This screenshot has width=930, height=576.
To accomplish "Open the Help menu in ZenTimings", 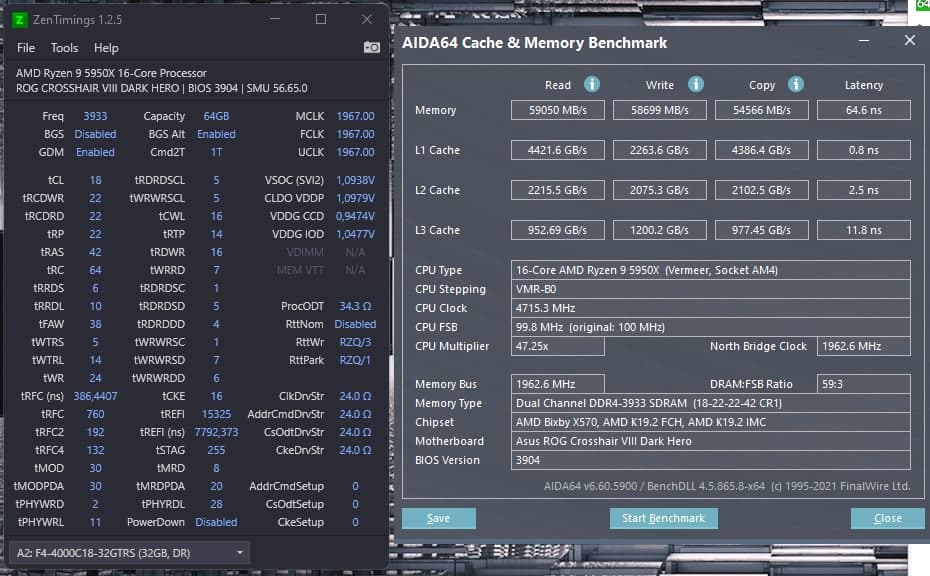I will [x=106, y=48].
